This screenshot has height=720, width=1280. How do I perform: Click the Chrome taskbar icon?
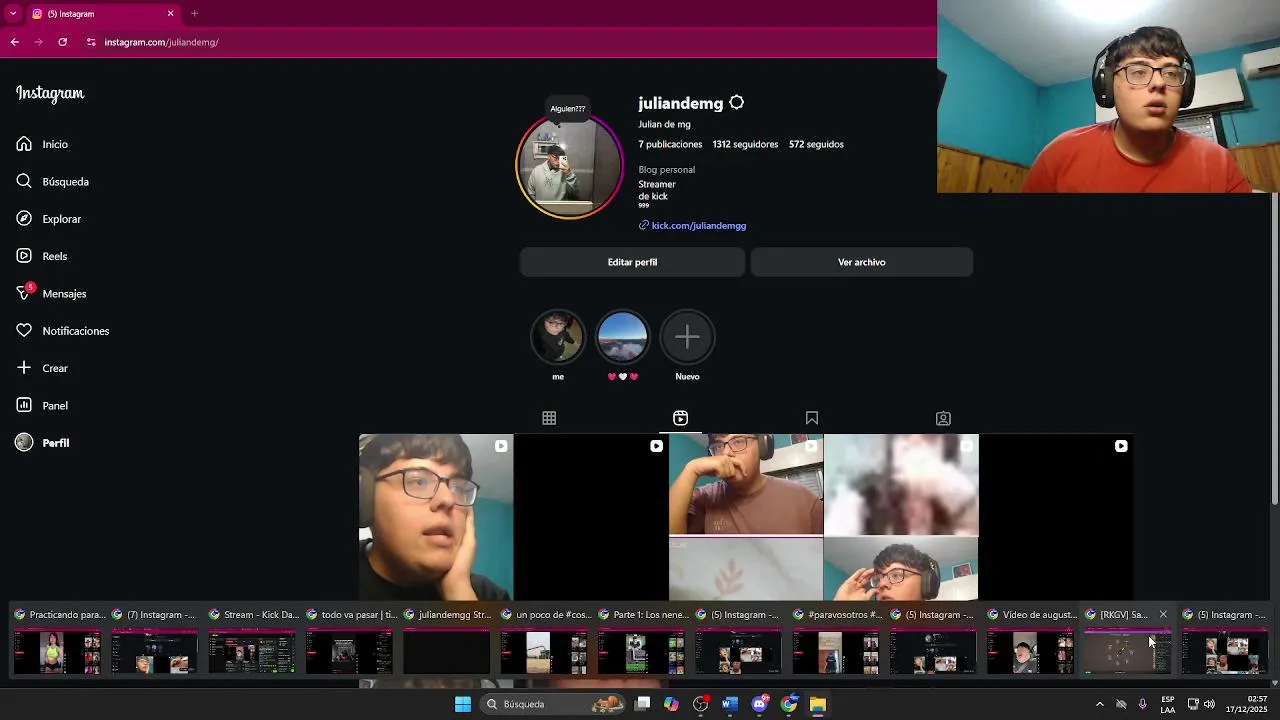point(789,704)
